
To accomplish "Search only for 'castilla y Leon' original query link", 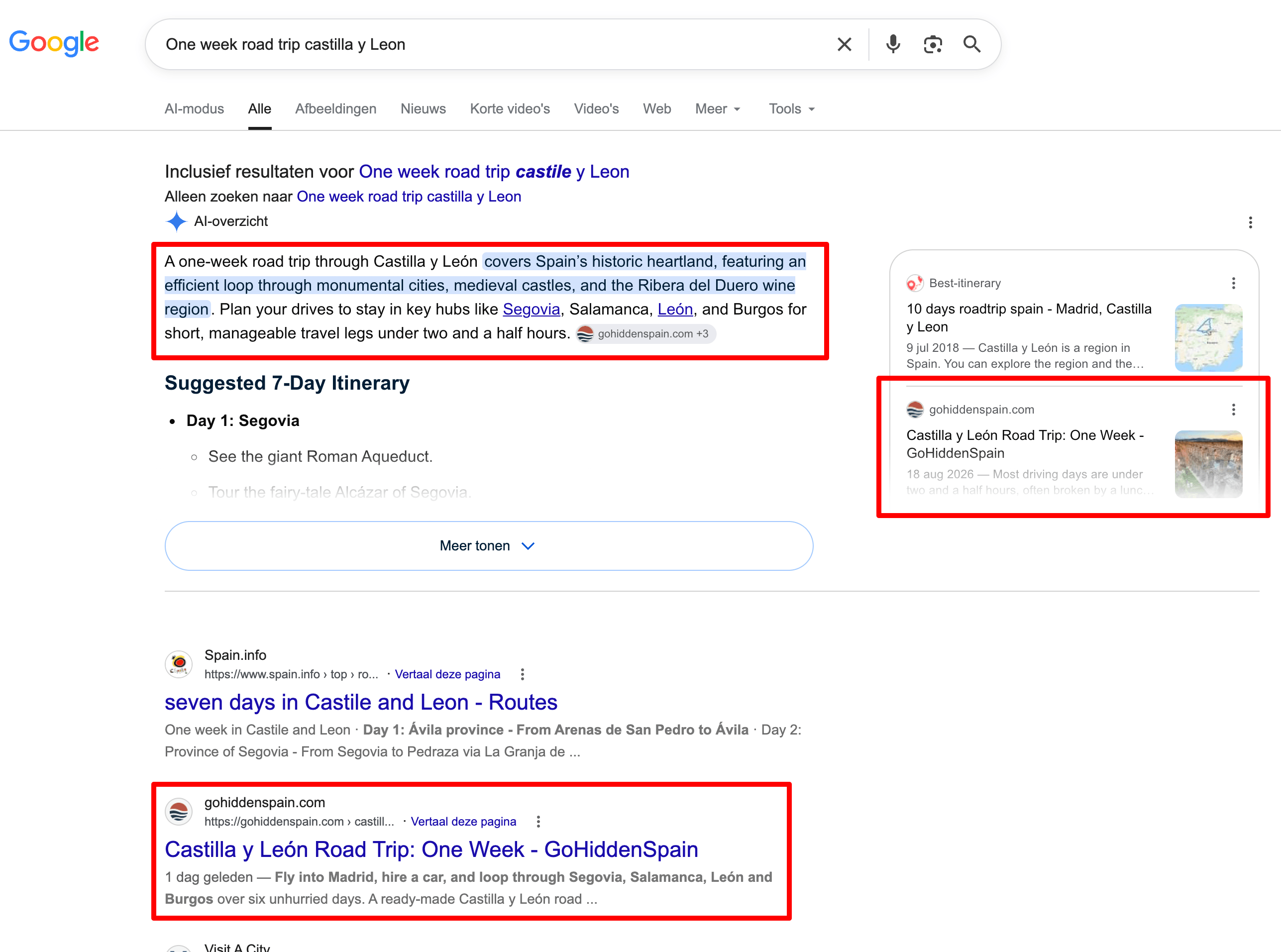I will 409,197.
